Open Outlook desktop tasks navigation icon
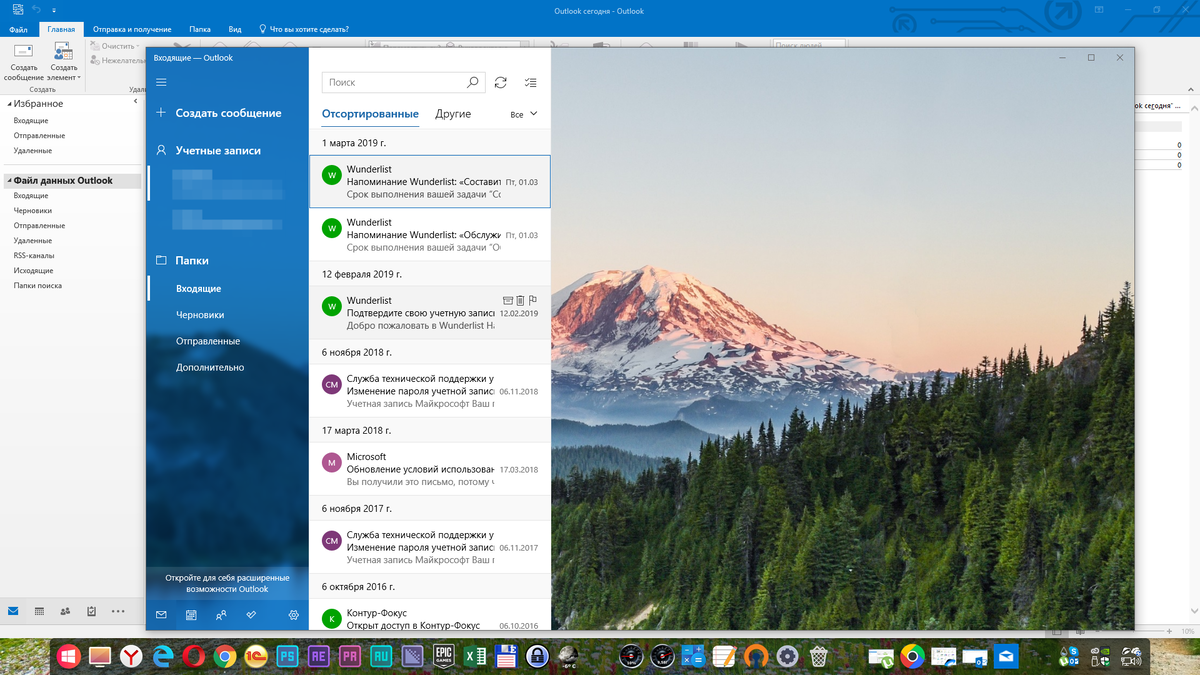 91,610
